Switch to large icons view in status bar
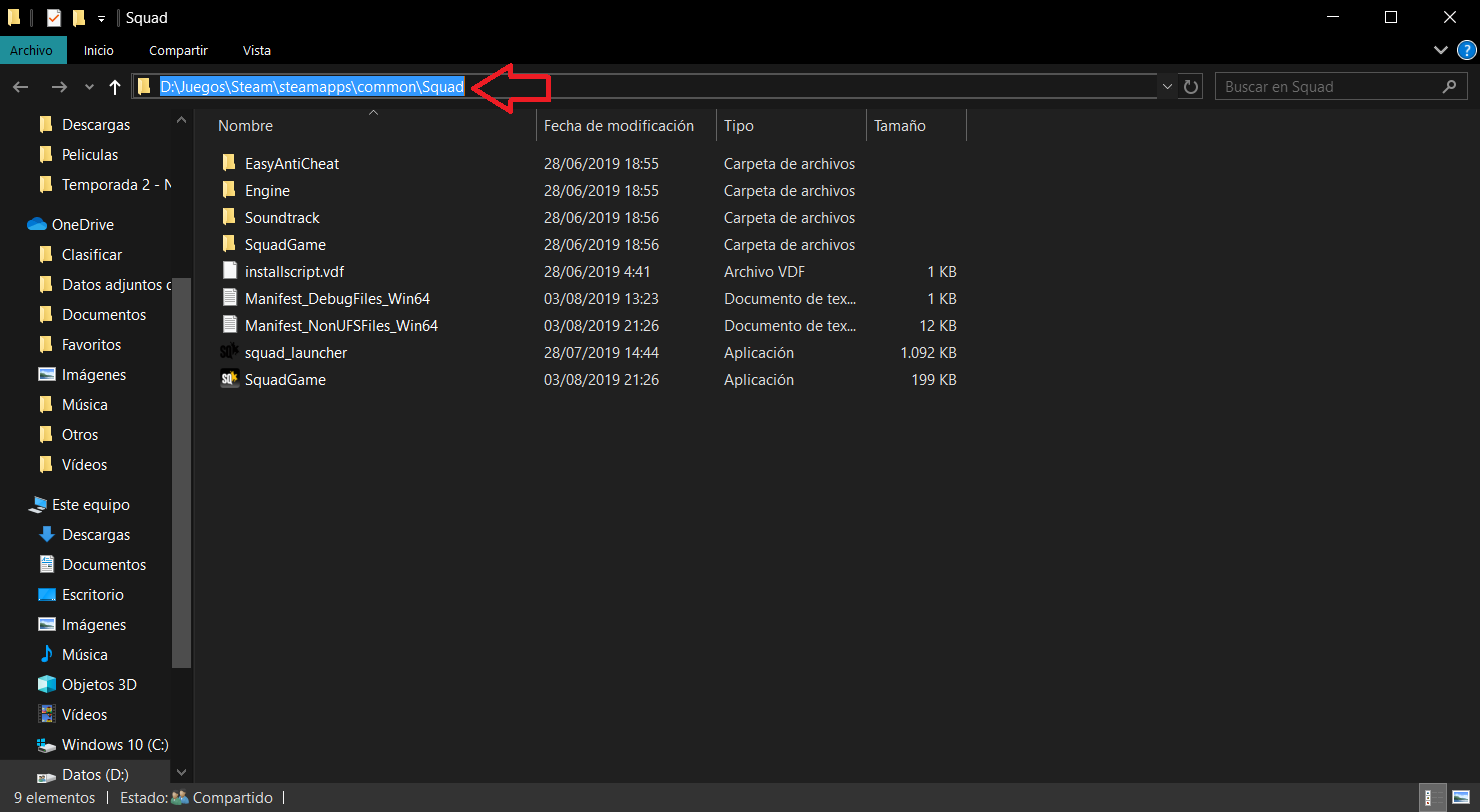This screenshot has height=812, width=1480. [1461, 797]
